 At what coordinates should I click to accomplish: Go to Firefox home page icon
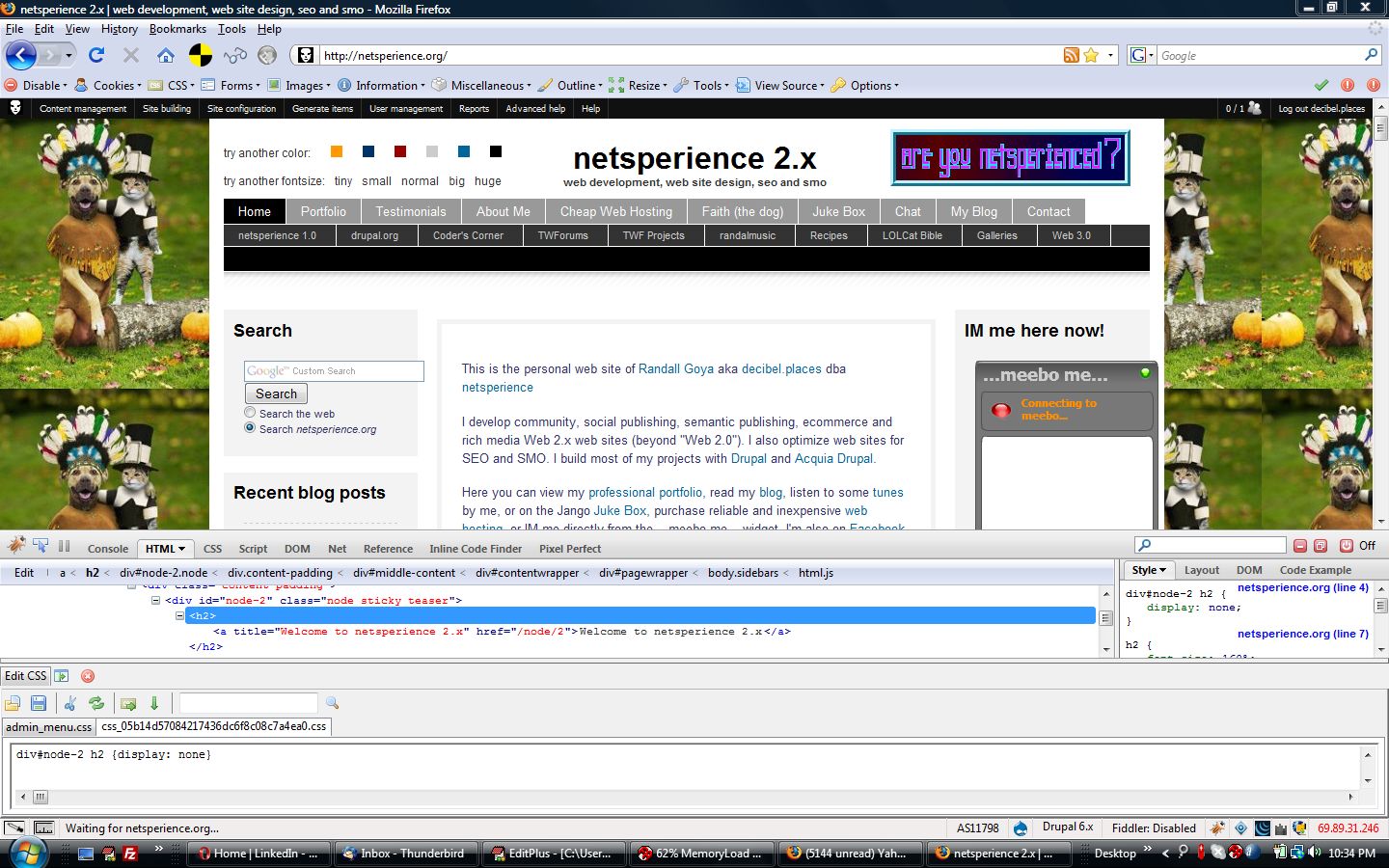pyautogui.click(x=166, y=55)
